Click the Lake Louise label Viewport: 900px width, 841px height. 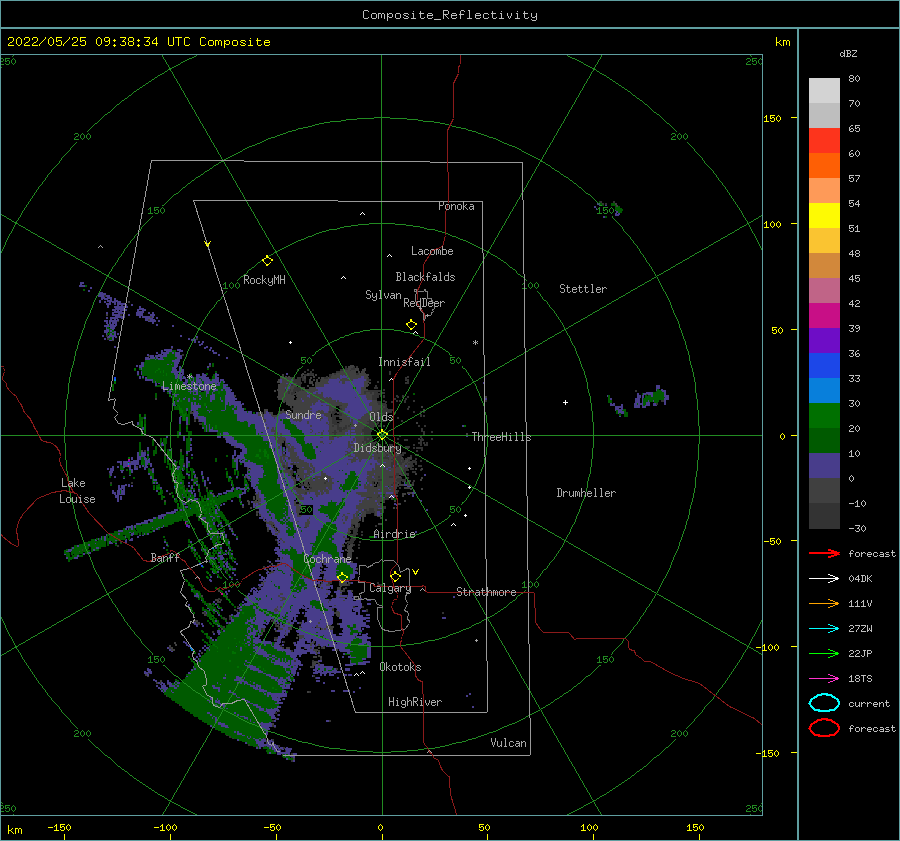coord(77,491)
